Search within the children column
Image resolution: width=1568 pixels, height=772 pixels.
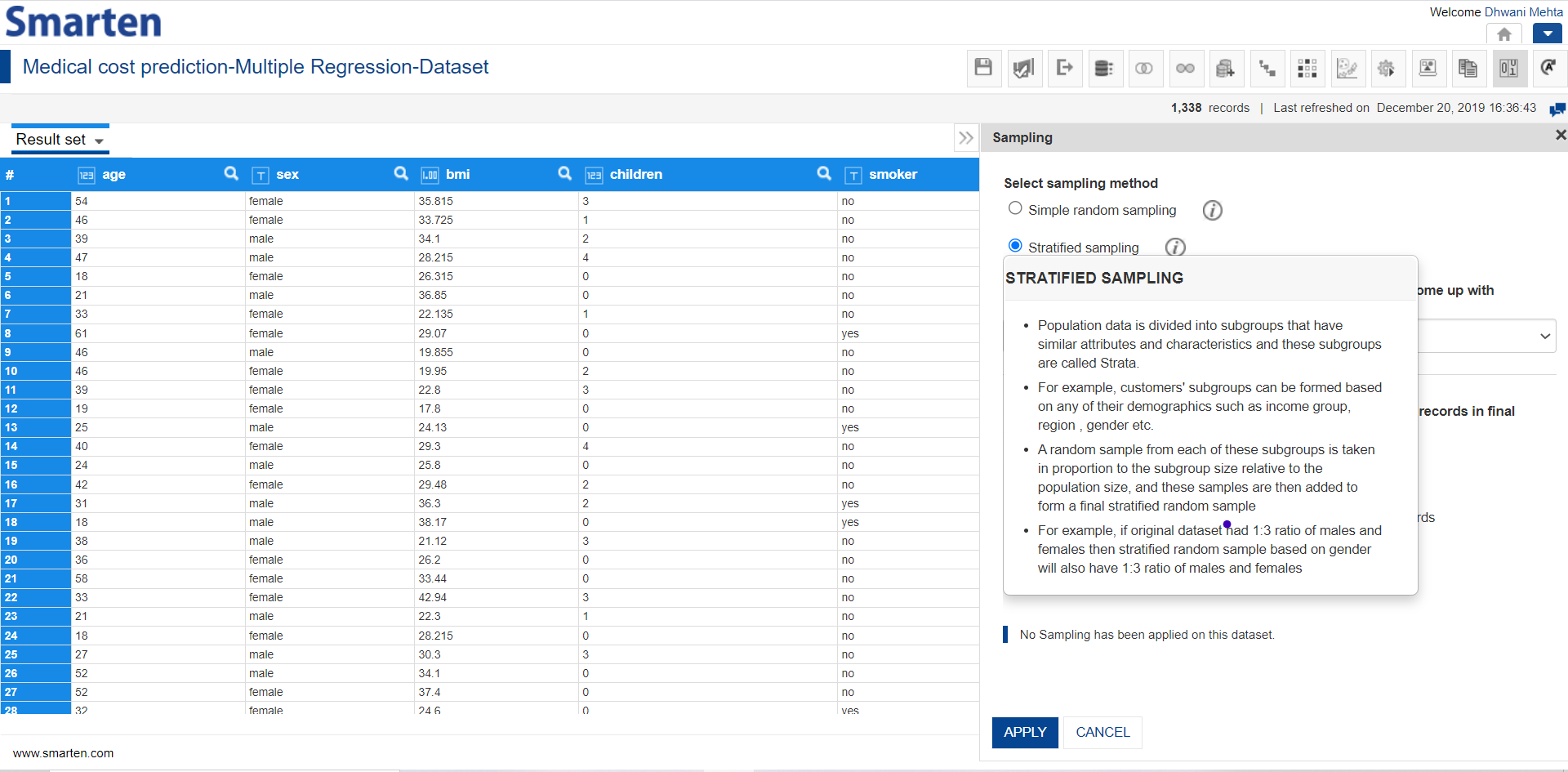[x=824, y=173]
